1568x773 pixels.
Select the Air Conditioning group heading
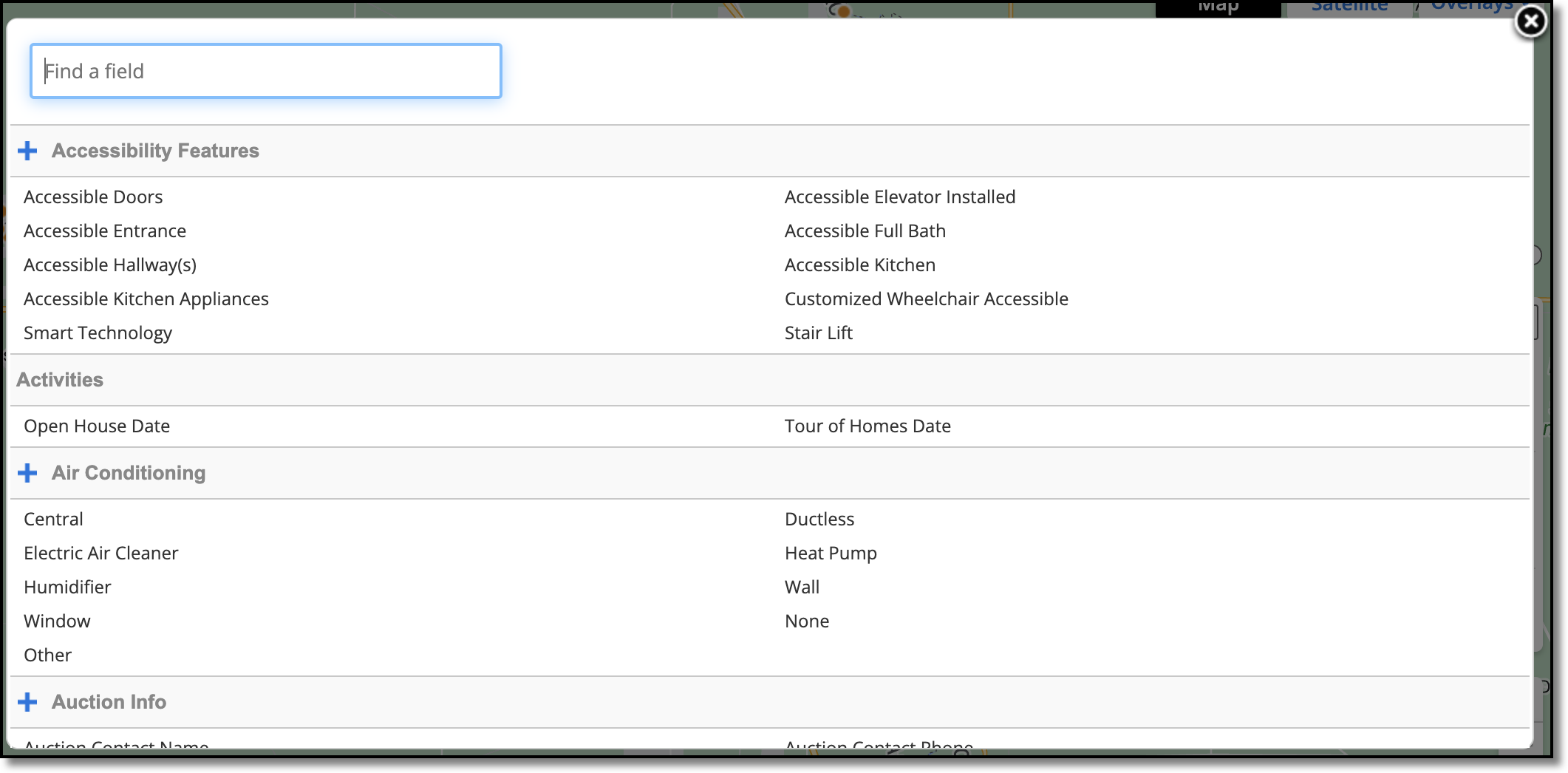click(x=129, y=473)
